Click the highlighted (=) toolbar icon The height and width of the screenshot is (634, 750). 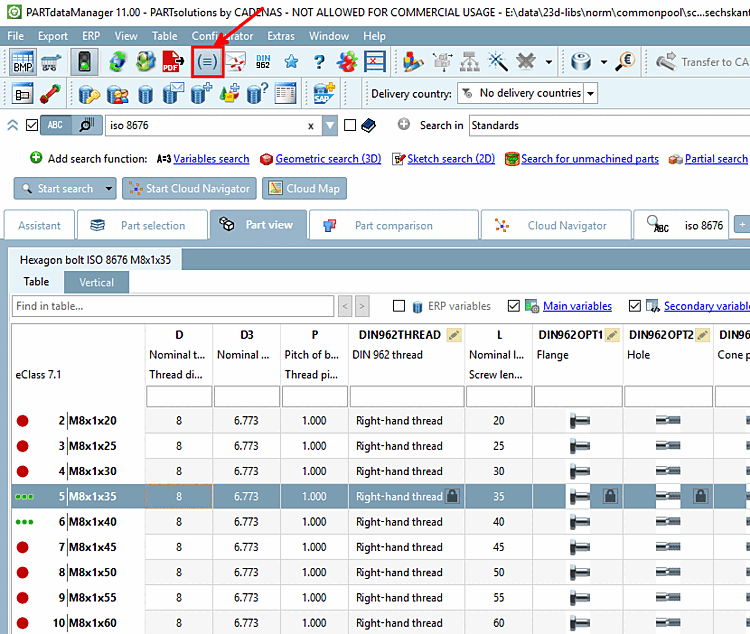(x=207, y=62)
